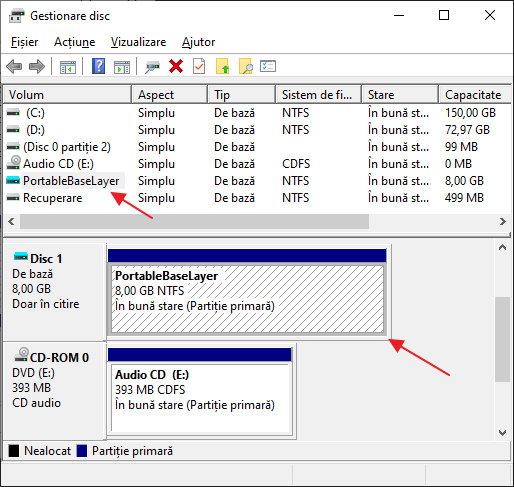This screenshot has width=514, height=487.
Task: Click the Volum column header
Action: pyautogui.click(x=67, y=95)
